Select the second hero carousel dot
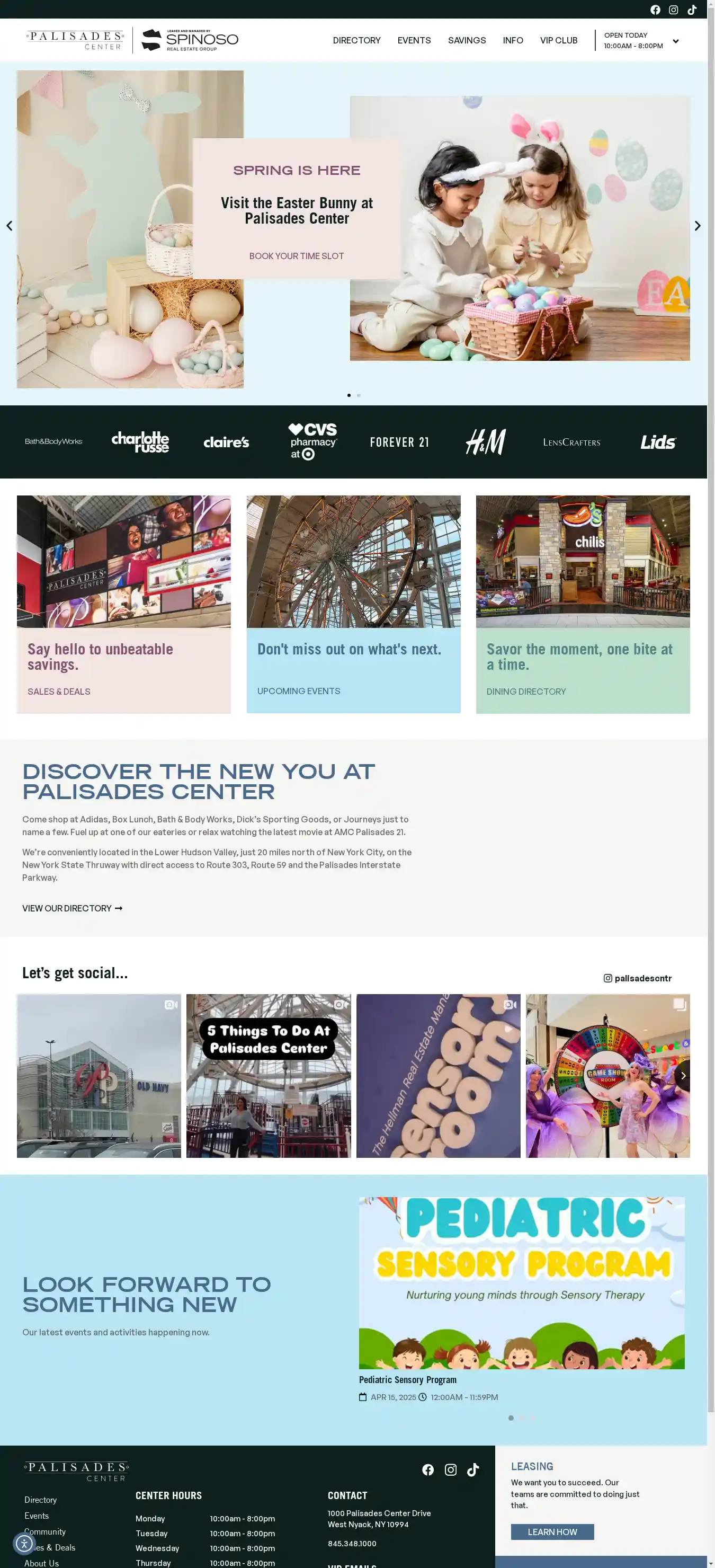Image resolution: width=715 pixels, height=1568 pixels. [x=359, y=395]
